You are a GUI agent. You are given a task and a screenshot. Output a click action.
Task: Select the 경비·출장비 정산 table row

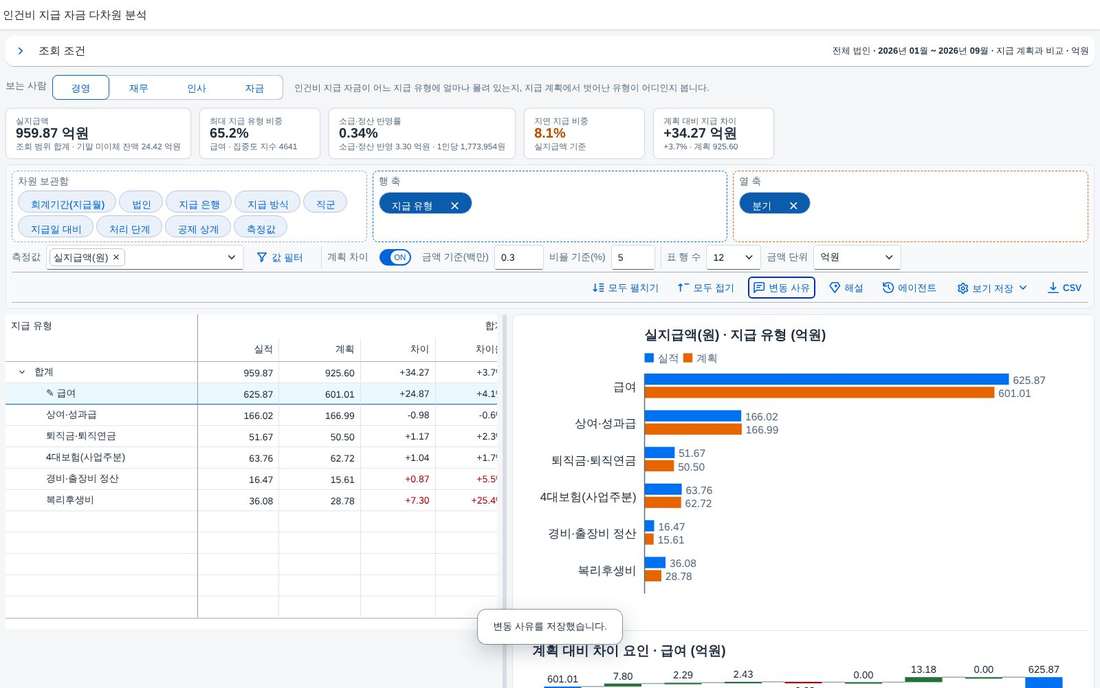coord(251,479)
